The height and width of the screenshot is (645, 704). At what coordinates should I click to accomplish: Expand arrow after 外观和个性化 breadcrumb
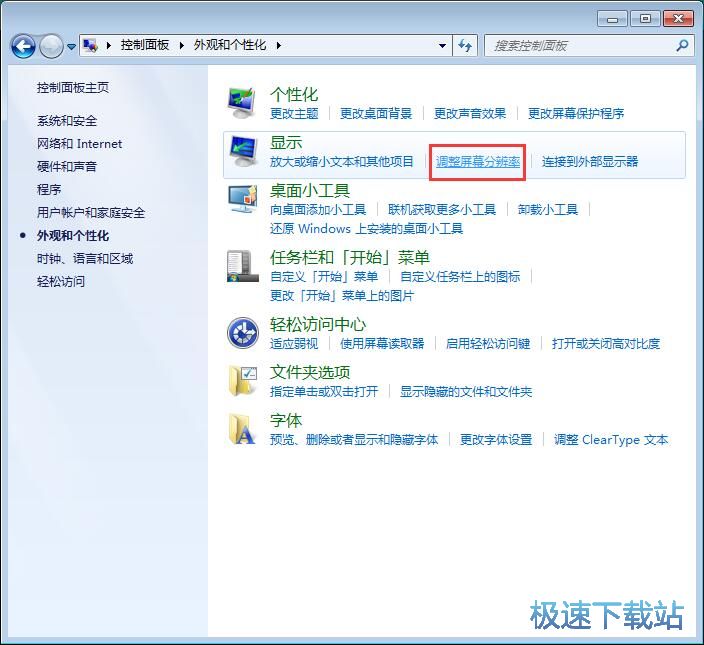click(278, 45)
